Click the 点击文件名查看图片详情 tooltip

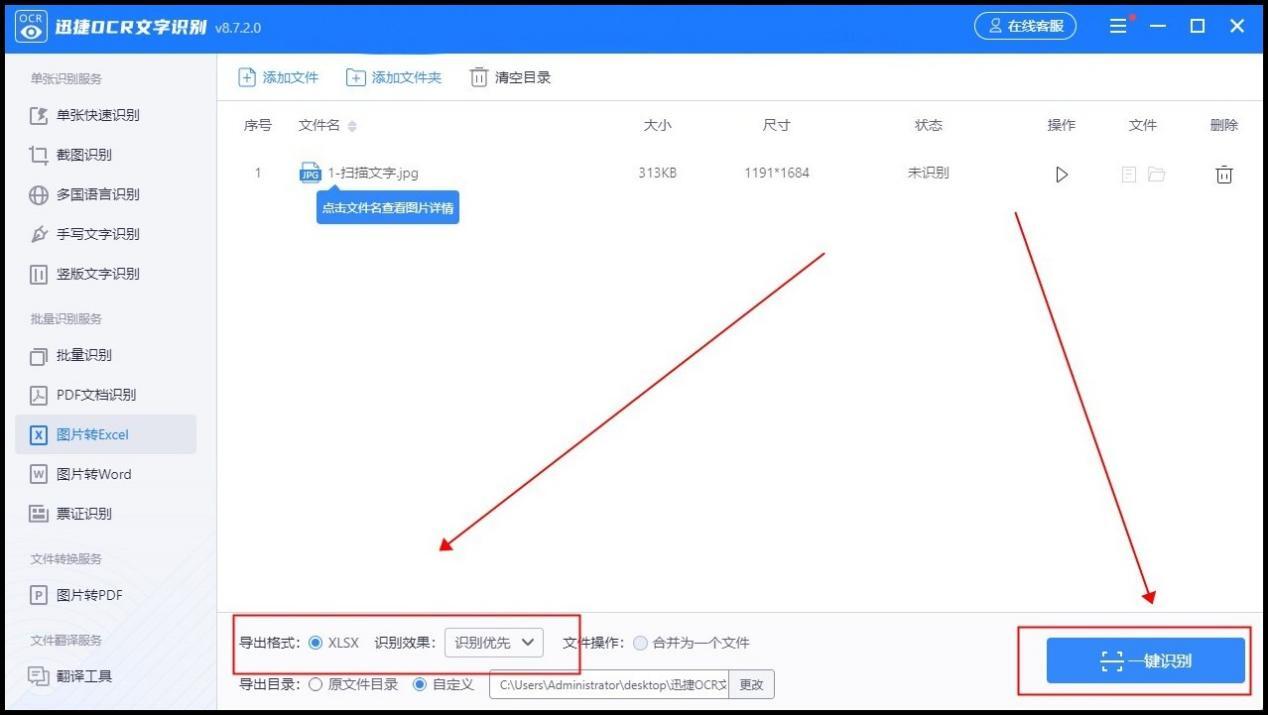click(x=388, y=208)
